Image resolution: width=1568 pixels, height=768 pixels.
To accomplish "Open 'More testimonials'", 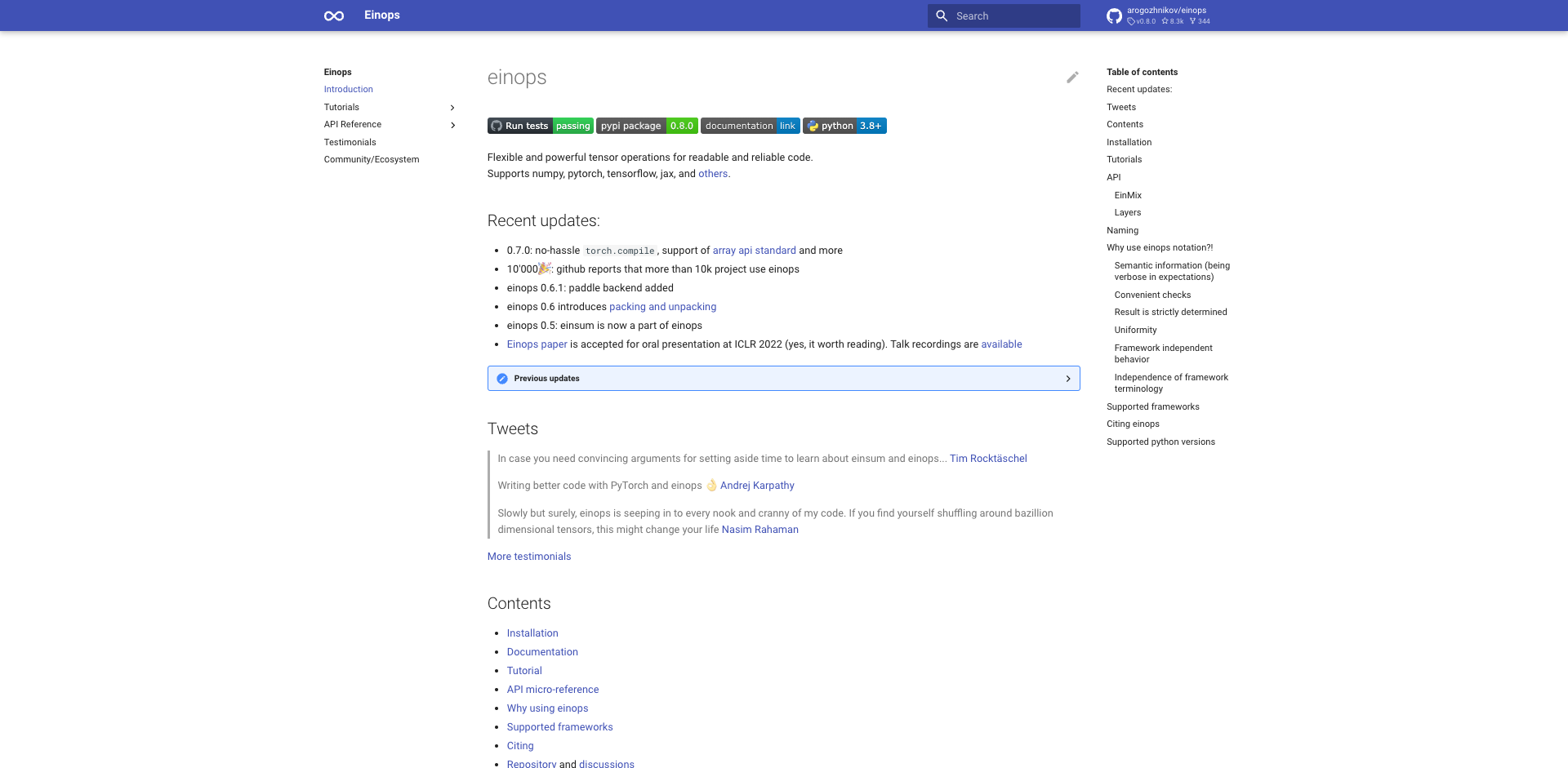I will [x=528, y=556].
